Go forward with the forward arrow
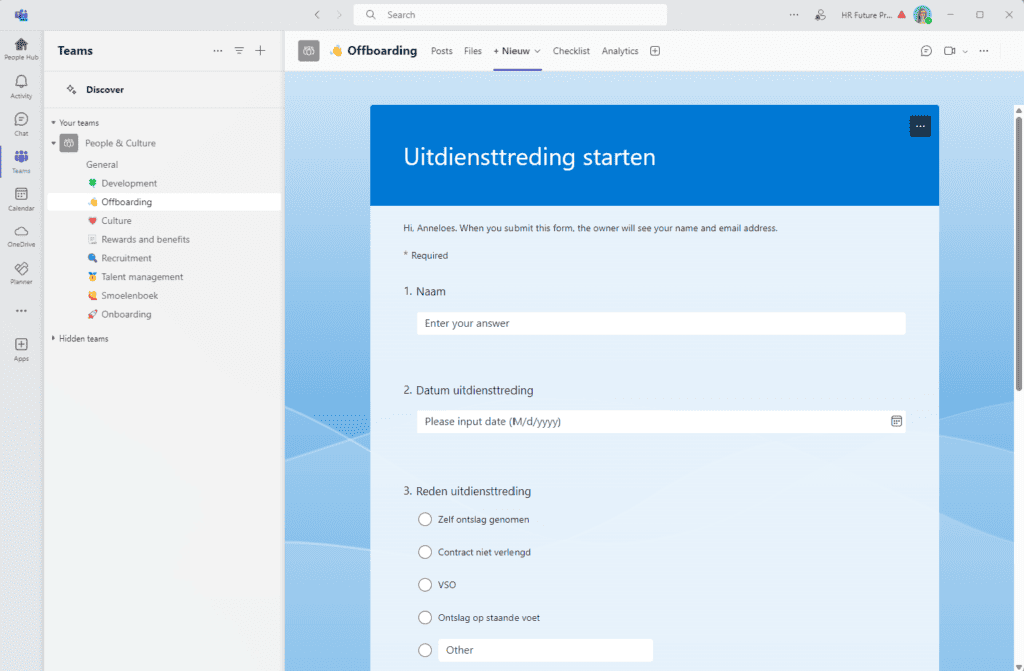 pyautogui.click(x=339, y=14)
